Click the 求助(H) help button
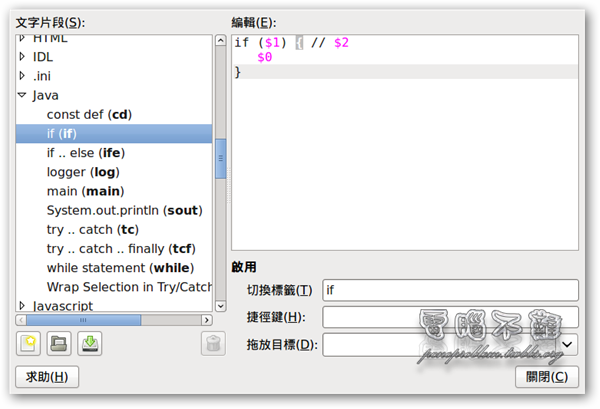Screen dimensions: 600x409 point(47,377)
